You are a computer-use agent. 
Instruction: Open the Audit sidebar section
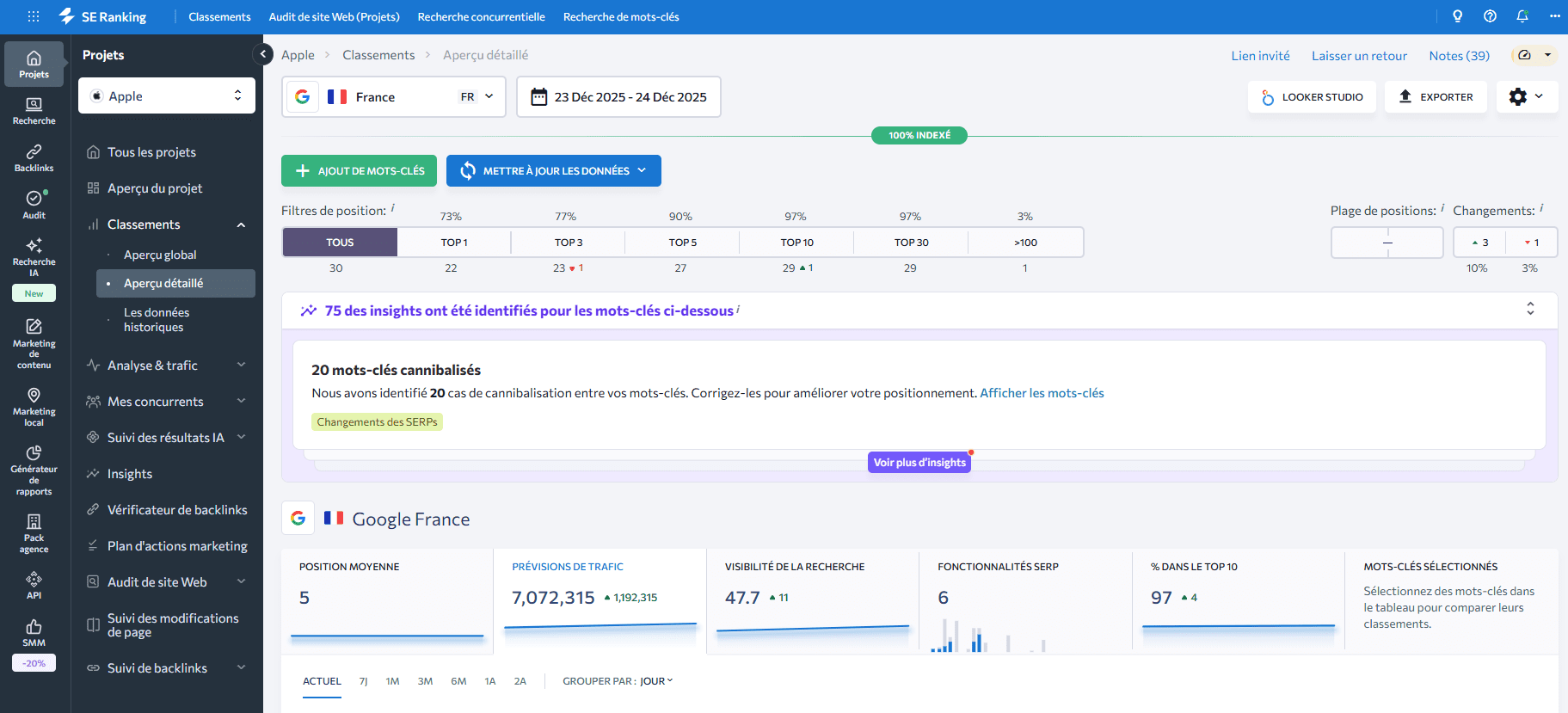click(34, 205)
